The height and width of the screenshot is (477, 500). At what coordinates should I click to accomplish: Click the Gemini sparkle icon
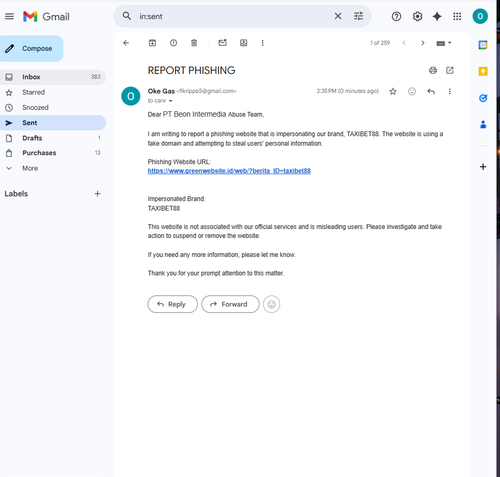437,16
